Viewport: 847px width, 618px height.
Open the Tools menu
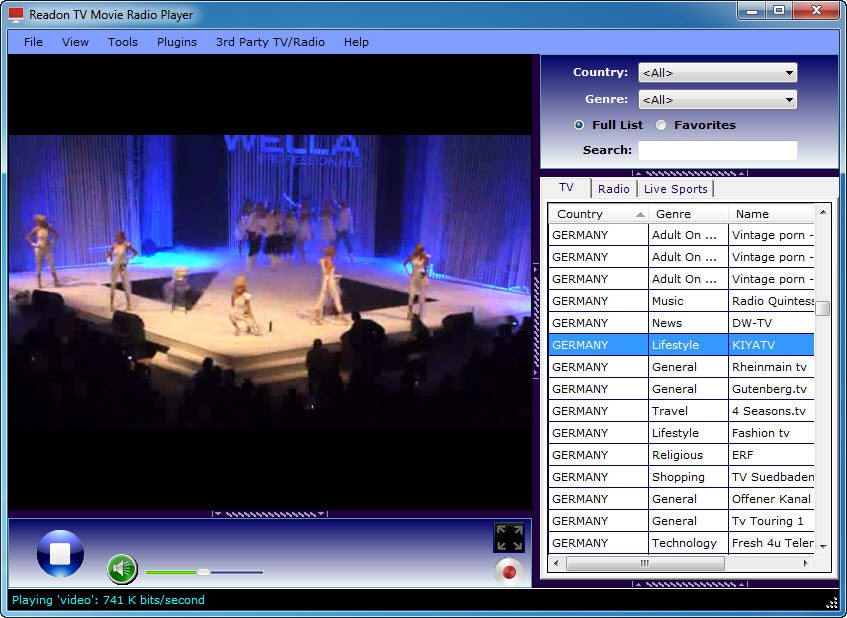(123, 42)
